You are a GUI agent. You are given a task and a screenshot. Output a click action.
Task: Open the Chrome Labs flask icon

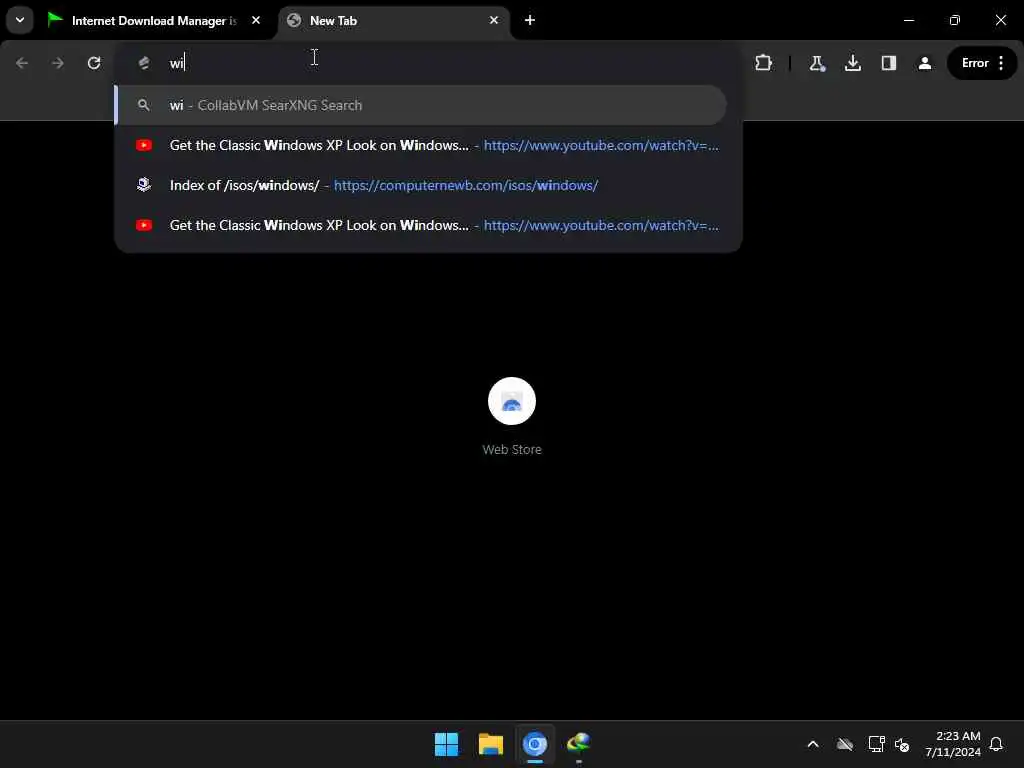(816, 63)
